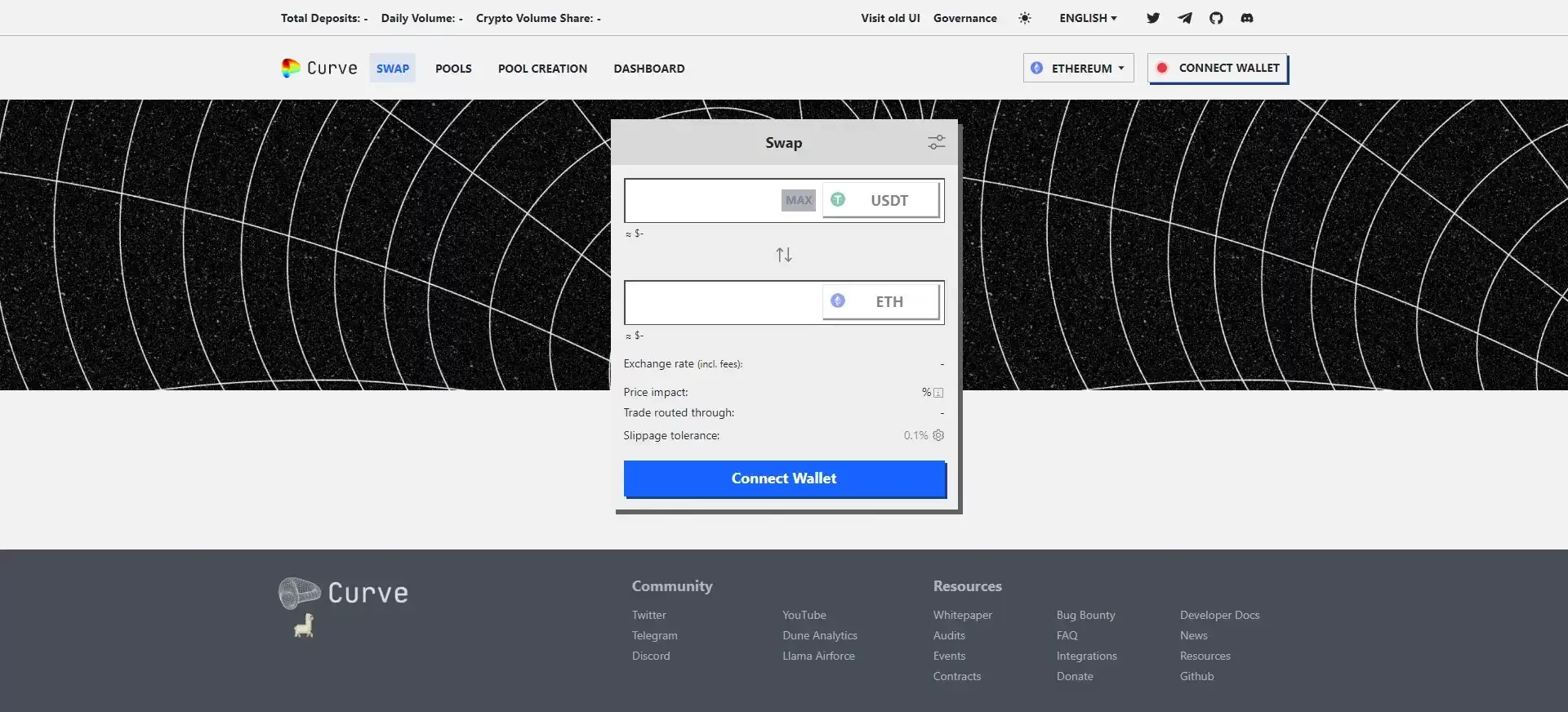Screen dimensions: 1568x712
Task: Open the Discord icon in top bar
Action: pos(1246,18)
